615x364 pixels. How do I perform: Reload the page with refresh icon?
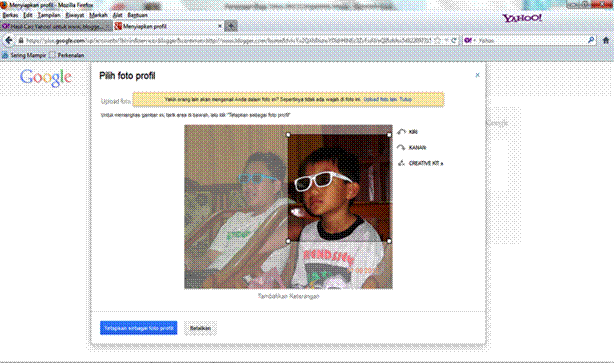[x=454, y=40]
